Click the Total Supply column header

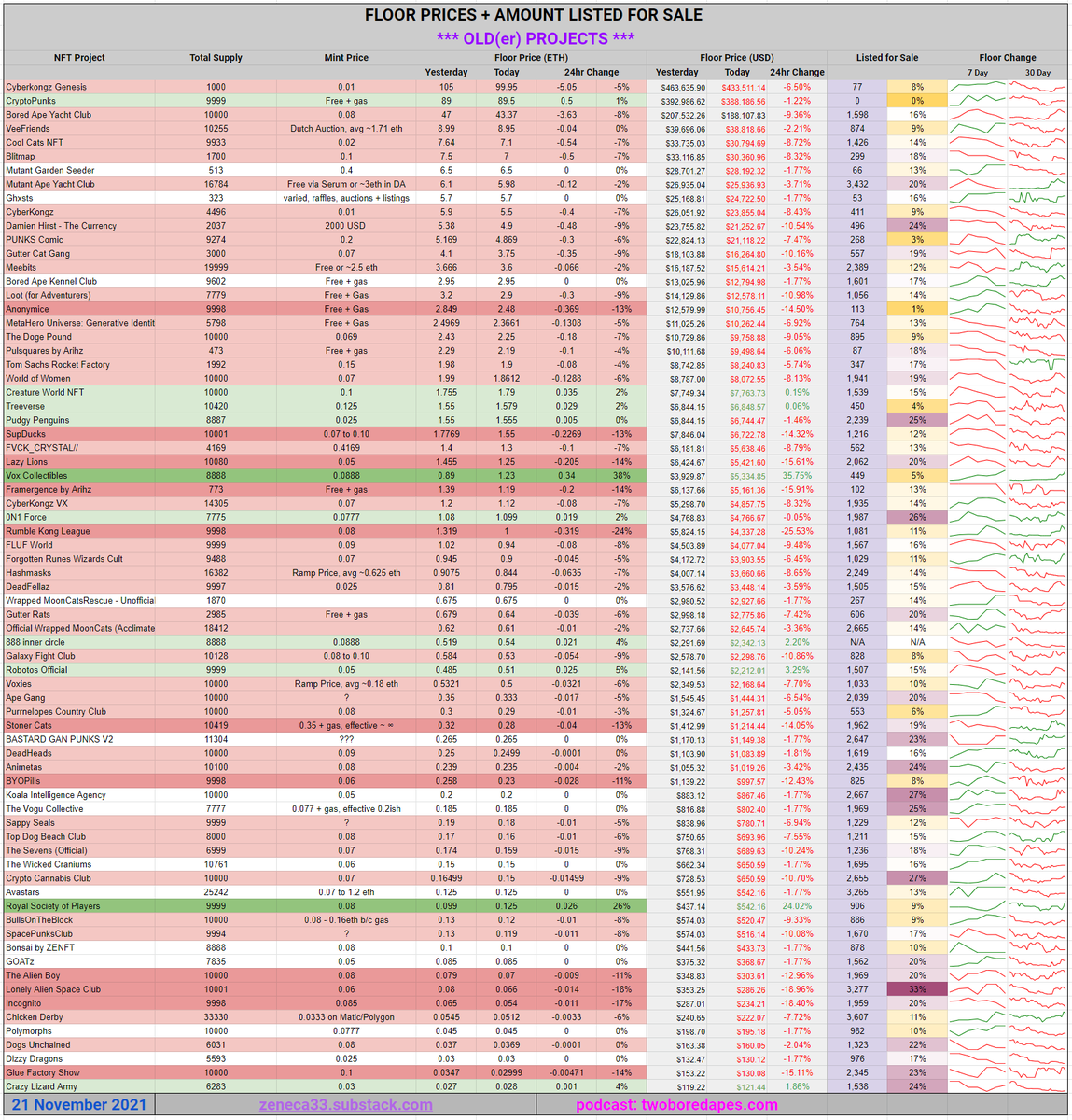pyautogui.click(x=216, y=58)
